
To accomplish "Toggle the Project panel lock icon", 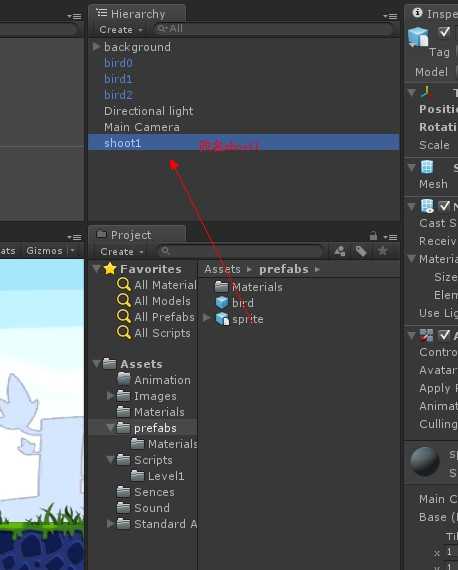I will (373, 236).
